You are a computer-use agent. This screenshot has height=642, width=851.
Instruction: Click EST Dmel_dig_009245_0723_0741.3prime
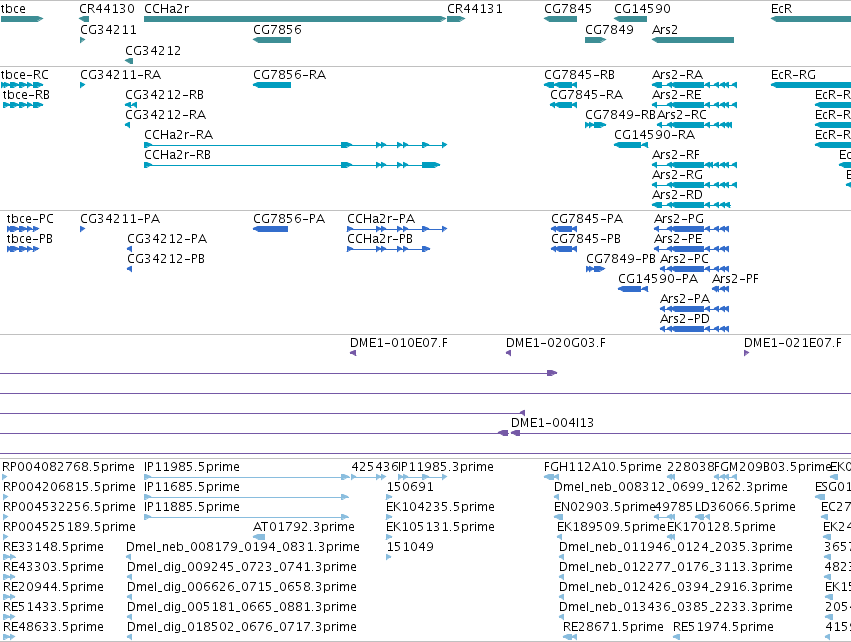242,567
